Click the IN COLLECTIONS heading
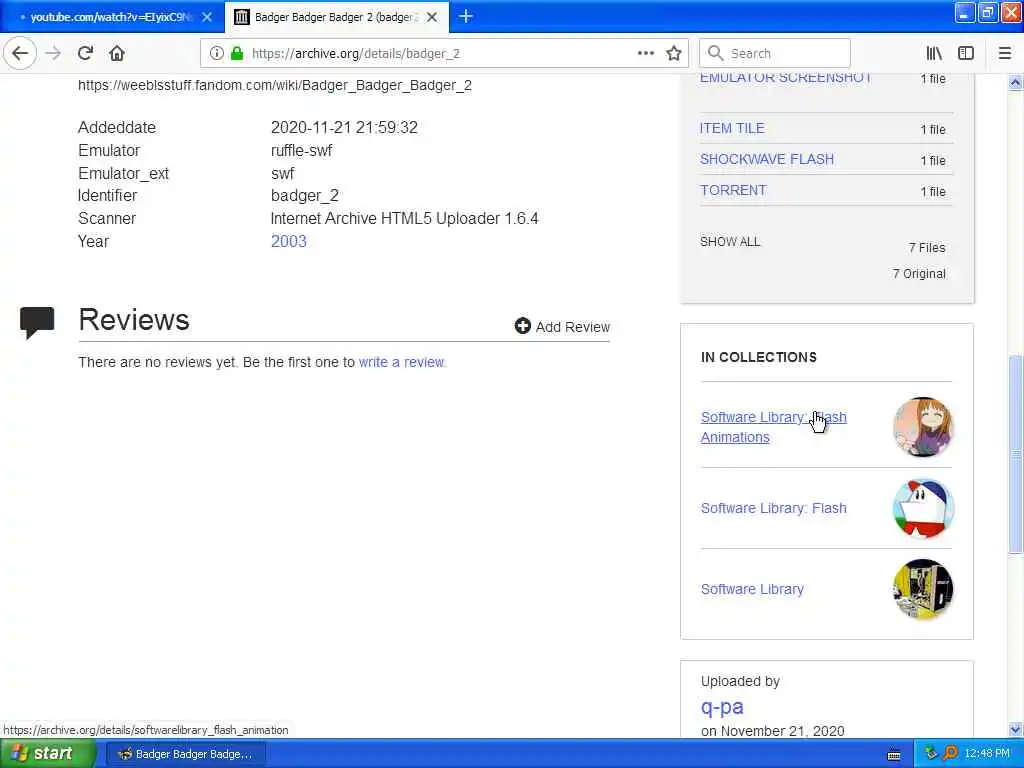The image size is (1024, 768). click(x=758, y=357)
